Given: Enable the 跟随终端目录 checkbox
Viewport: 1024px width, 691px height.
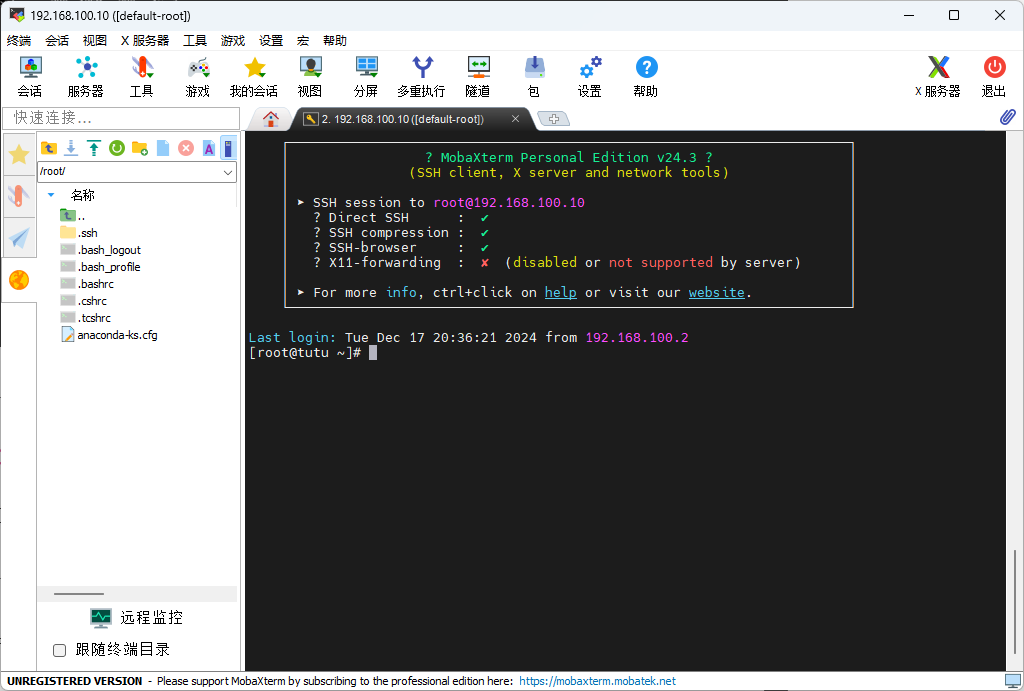Looking at the screenshot, I should click(x=60, y=650).
